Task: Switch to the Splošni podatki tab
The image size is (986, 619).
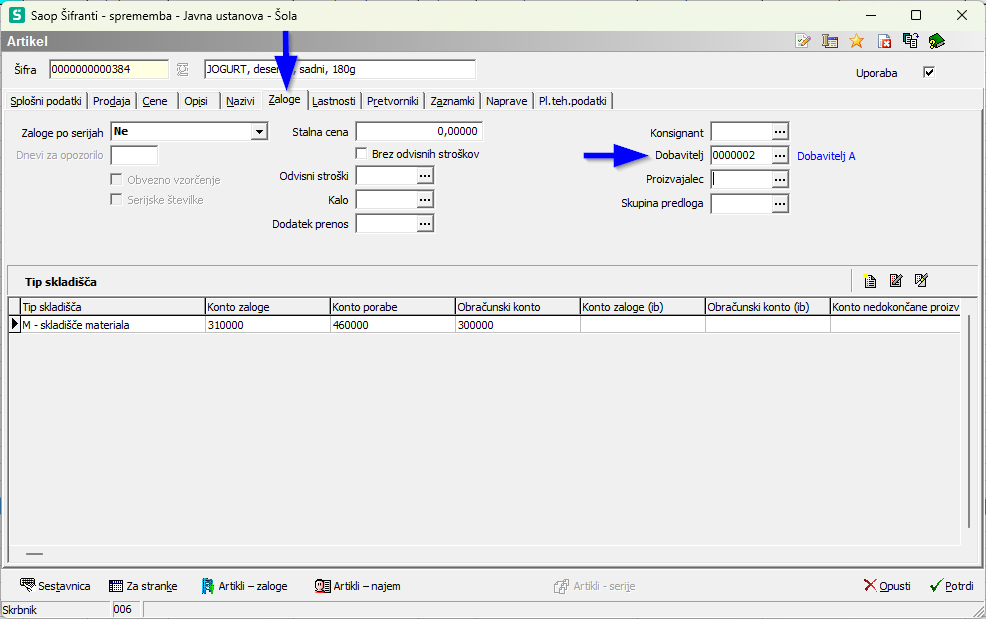Action: tap(46, 101)
